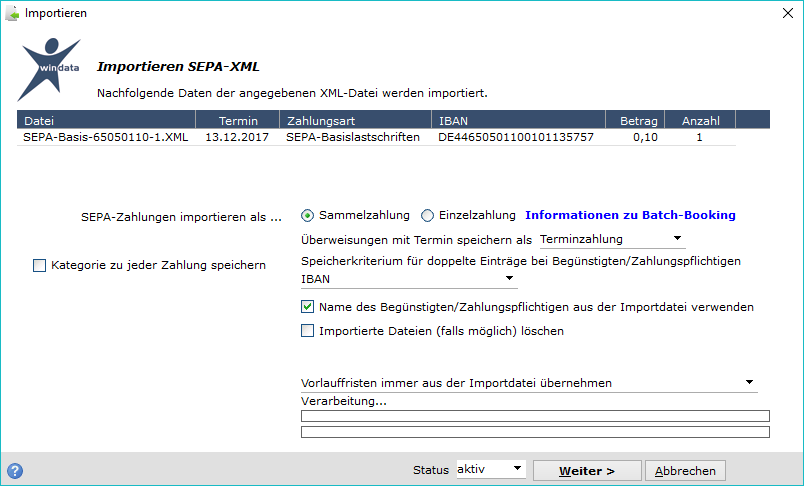804x486 pixels.
Task: Click the Anzahl column header
Action: point(700,120)
